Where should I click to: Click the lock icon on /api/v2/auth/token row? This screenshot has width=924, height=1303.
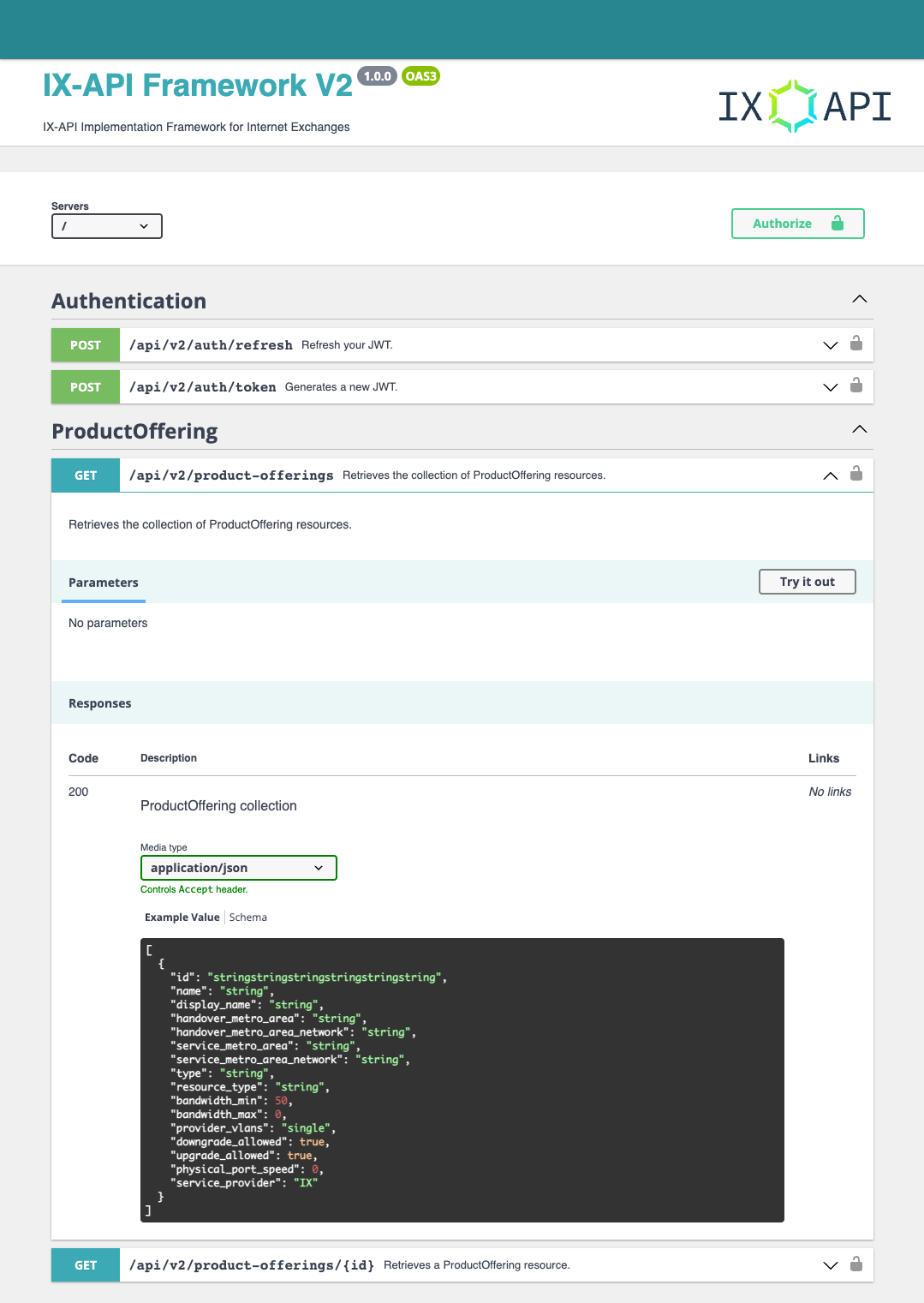pos(856,386)
